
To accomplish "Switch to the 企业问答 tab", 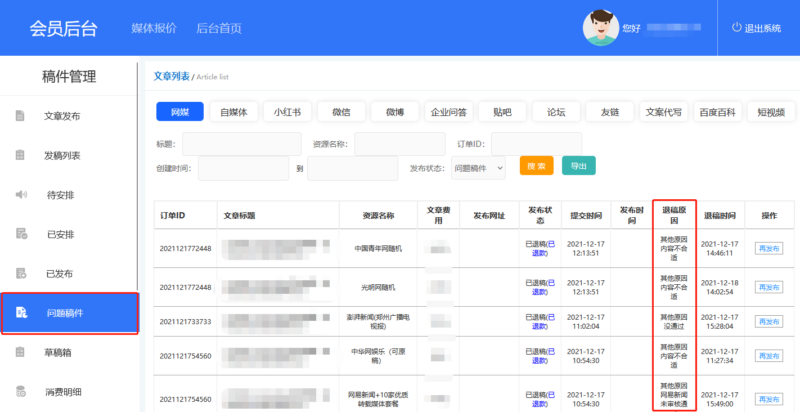I will tap(449, 112).
